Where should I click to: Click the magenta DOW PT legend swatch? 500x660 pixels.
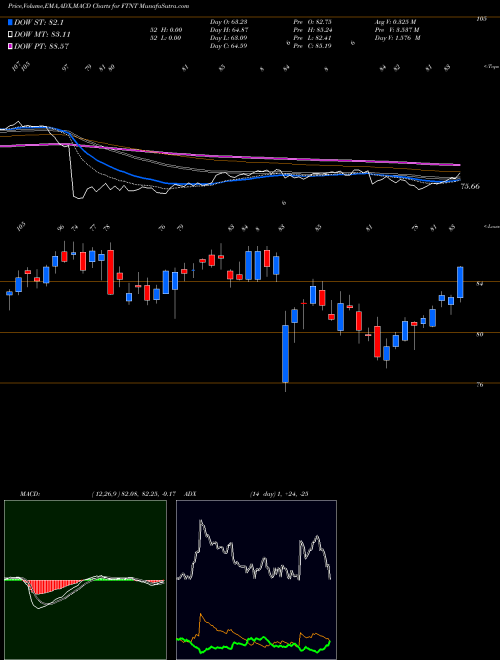coord(10,46)
